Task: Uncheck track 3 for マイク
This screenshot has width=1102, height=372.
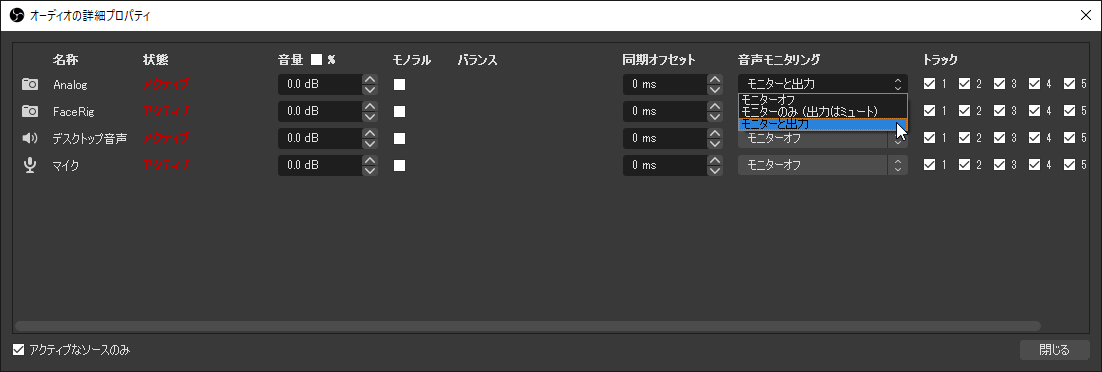Action: pos(999,165)
